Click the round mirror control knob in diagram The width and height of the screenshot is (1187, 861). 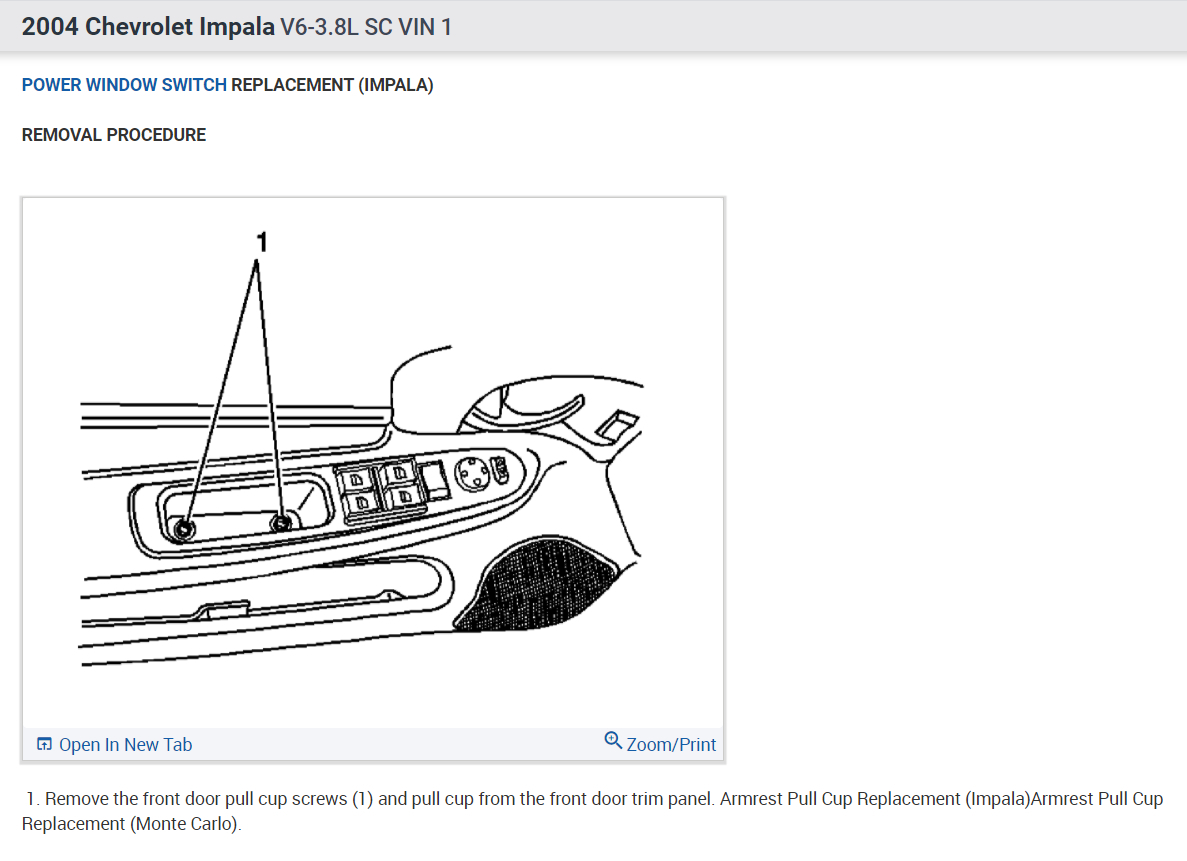pos(474,474)
